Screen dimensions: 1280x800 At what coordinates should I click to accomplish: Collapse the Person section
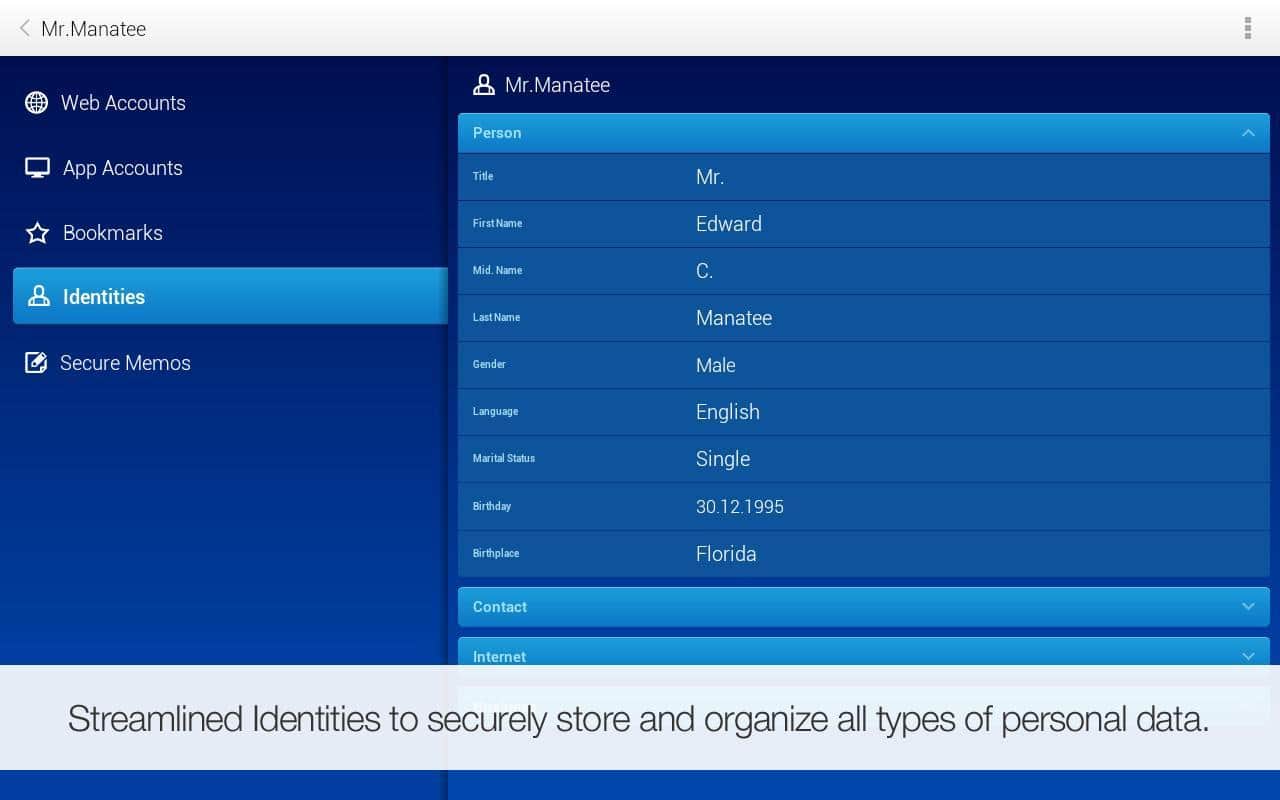tap(1247, 133)
